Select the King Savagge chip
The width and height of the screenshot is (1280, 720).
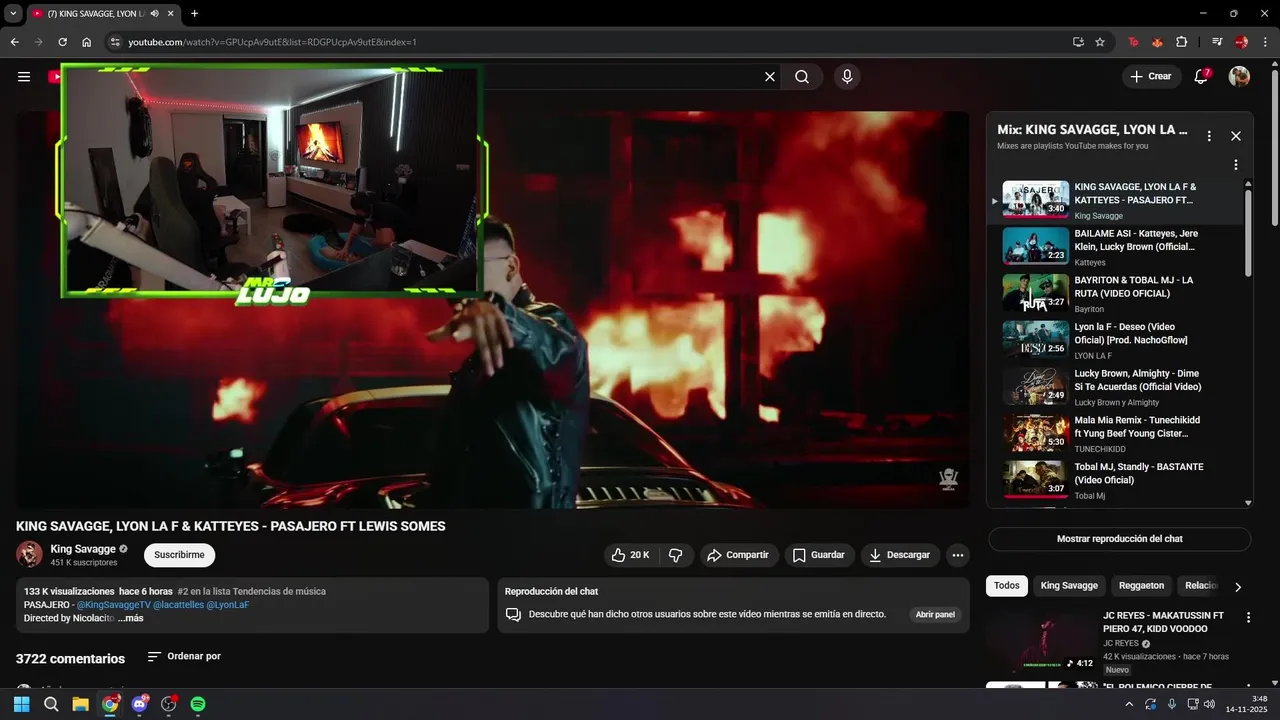(x=1069, y=586)
